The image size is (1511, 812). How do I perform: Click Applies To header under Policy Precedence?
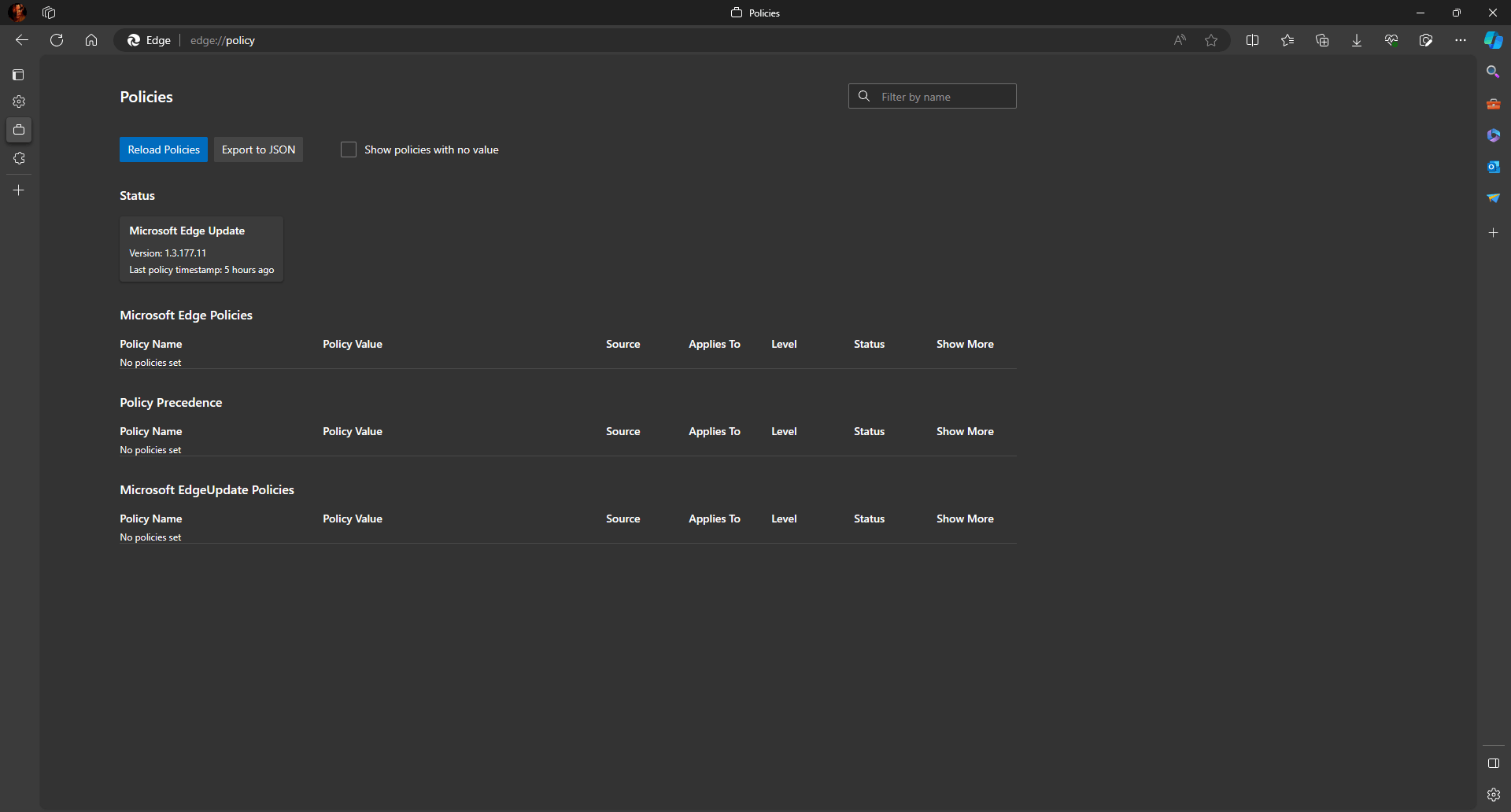[715, 431]
